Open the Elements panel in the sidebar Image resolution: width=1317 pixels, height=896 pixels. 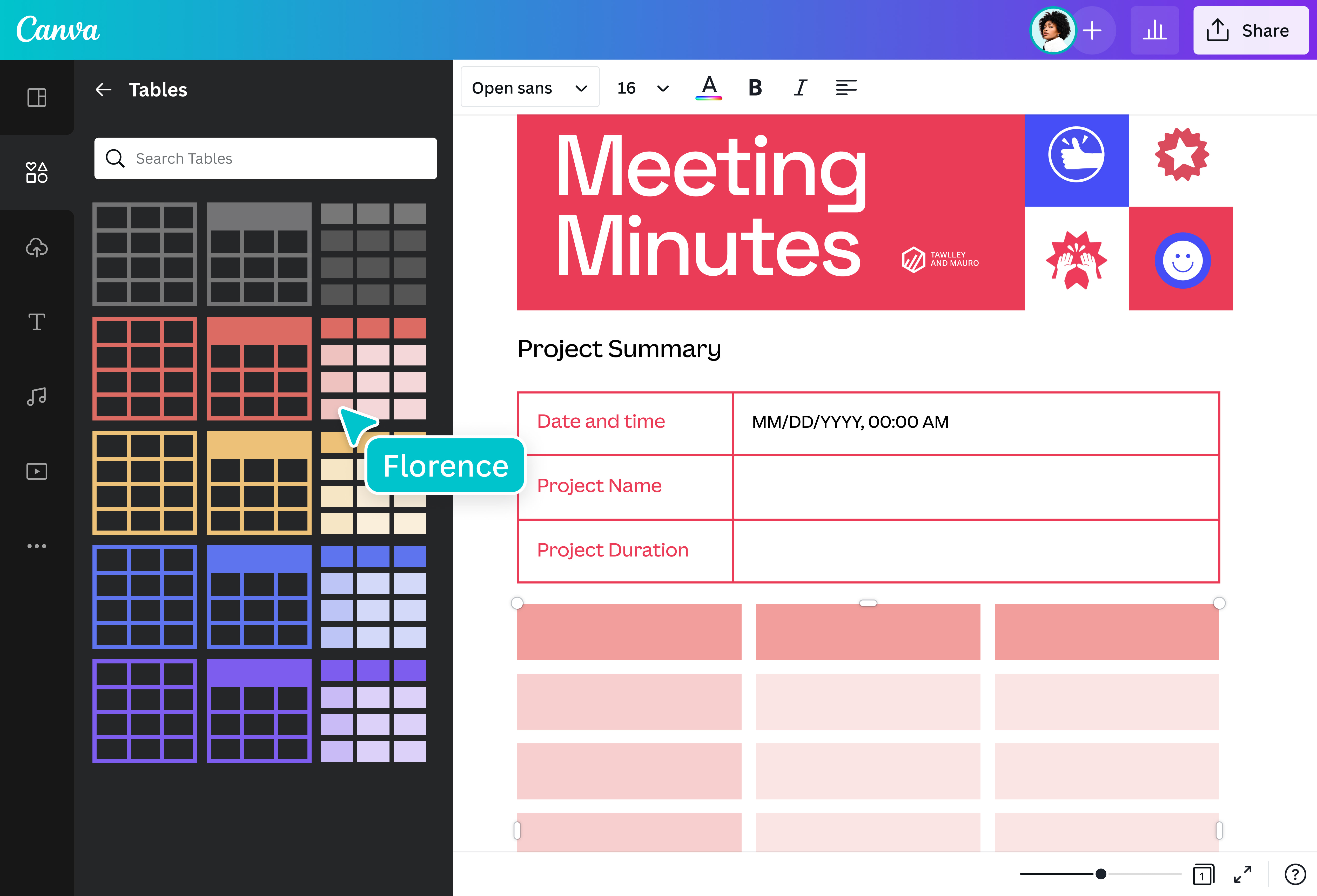click(36, 173)
